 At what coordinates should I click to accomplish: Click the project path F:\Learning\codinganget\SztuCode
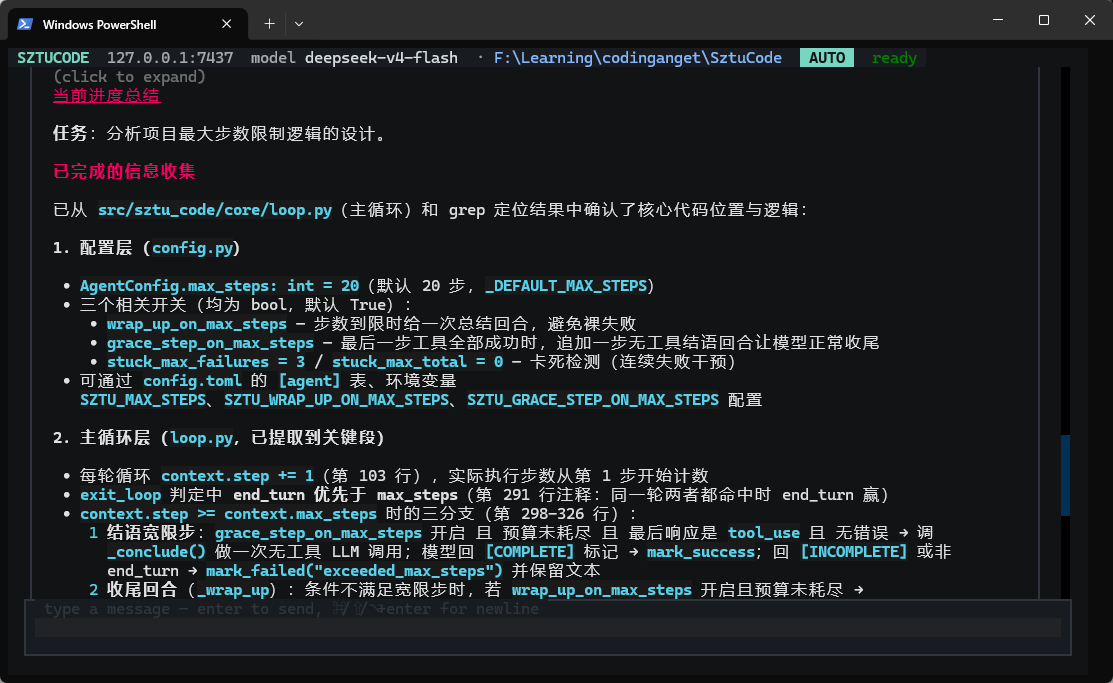[x=637, y=58]
